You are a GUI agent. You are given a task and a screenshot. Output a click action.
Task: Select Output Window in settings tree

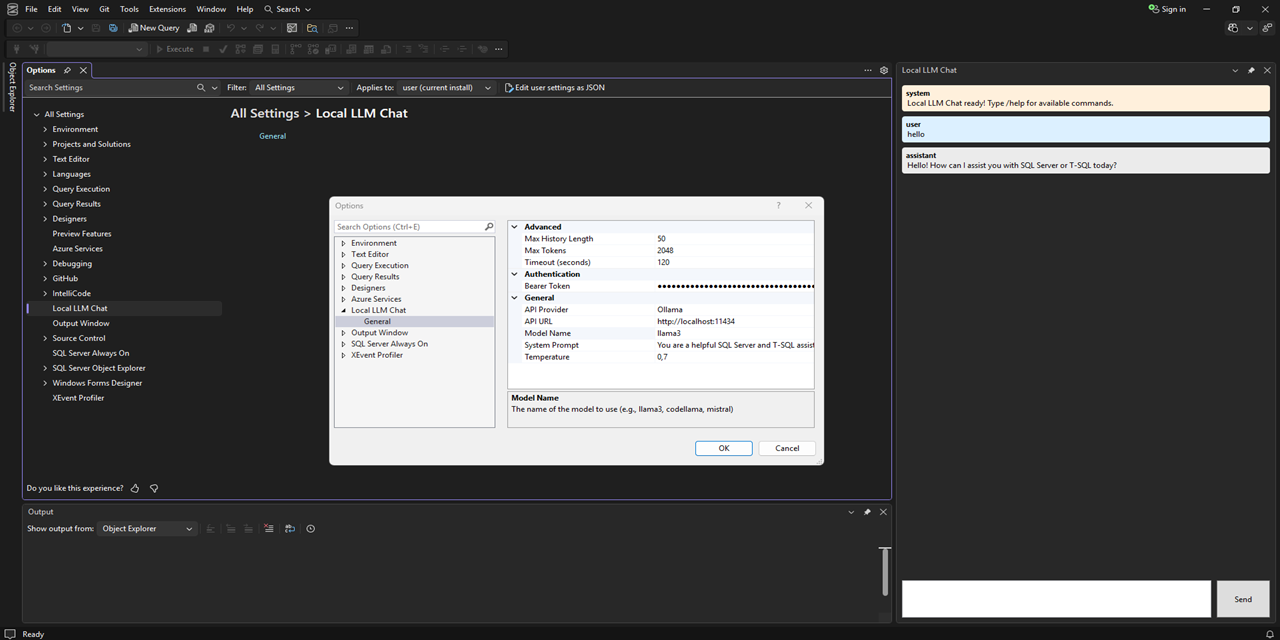(x=81, y=323)
